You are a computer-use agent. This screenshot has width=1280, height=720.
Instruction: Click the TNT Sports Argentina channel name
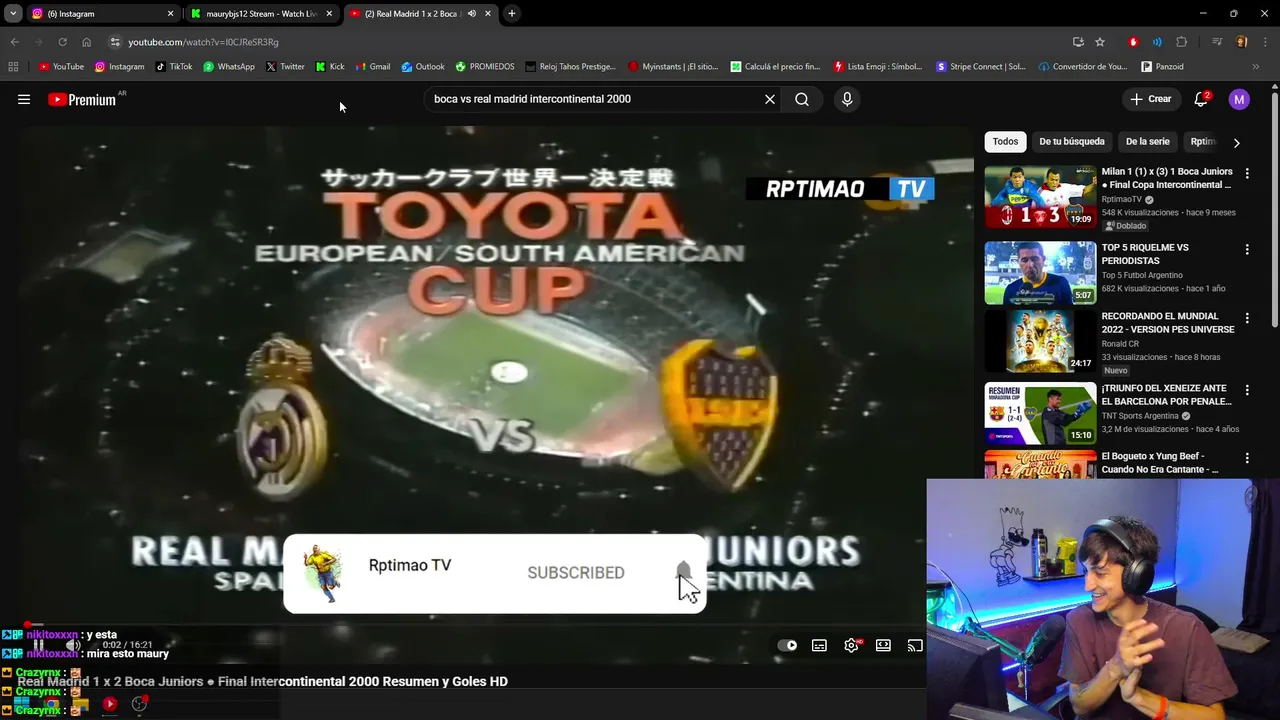(x=1140, y=416)
